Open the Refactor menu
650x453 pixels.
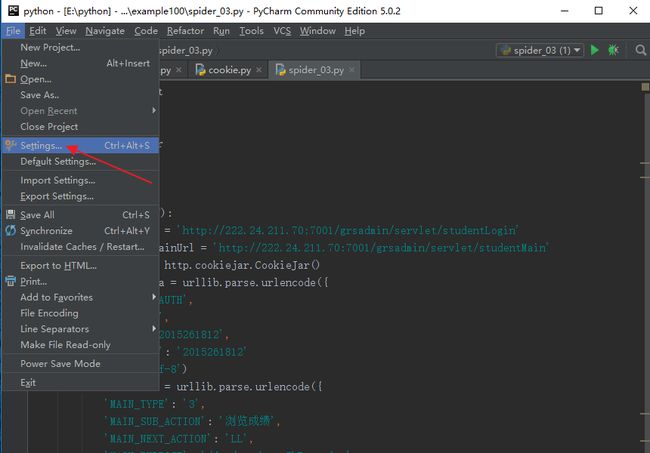click(x=185, y=31)
